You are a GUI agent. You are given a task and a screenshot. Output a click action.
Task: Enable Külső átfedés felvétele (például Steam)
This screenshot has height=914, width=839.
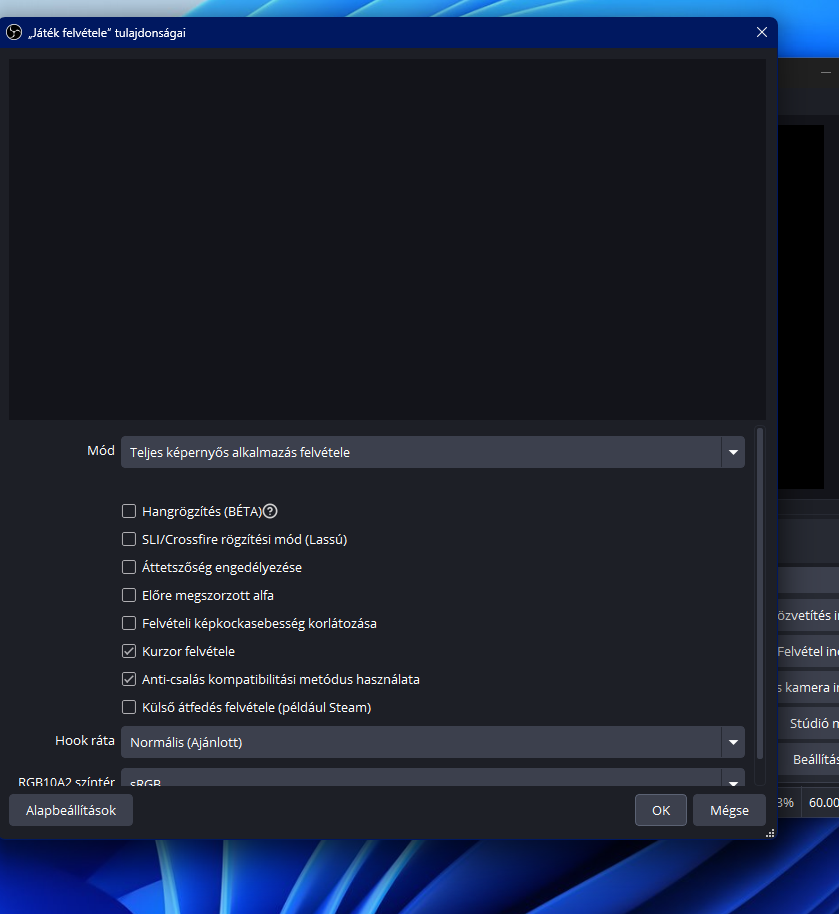(129, 707)
